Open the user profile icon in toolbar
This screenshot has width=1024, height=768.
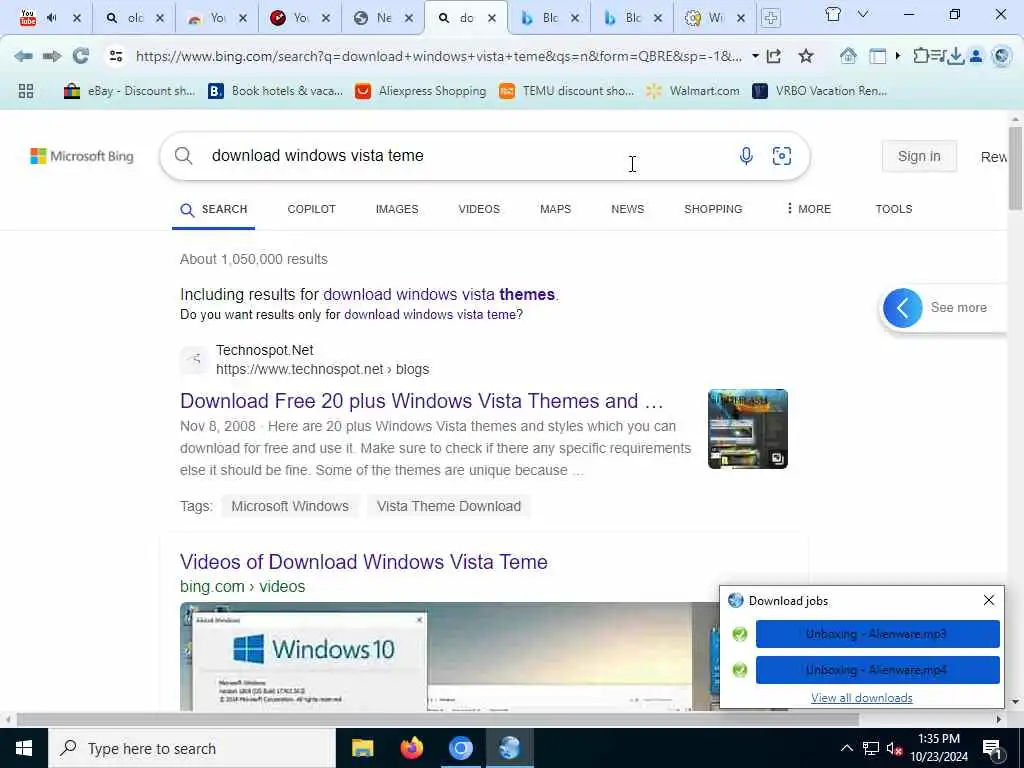(x=976, y=56)
